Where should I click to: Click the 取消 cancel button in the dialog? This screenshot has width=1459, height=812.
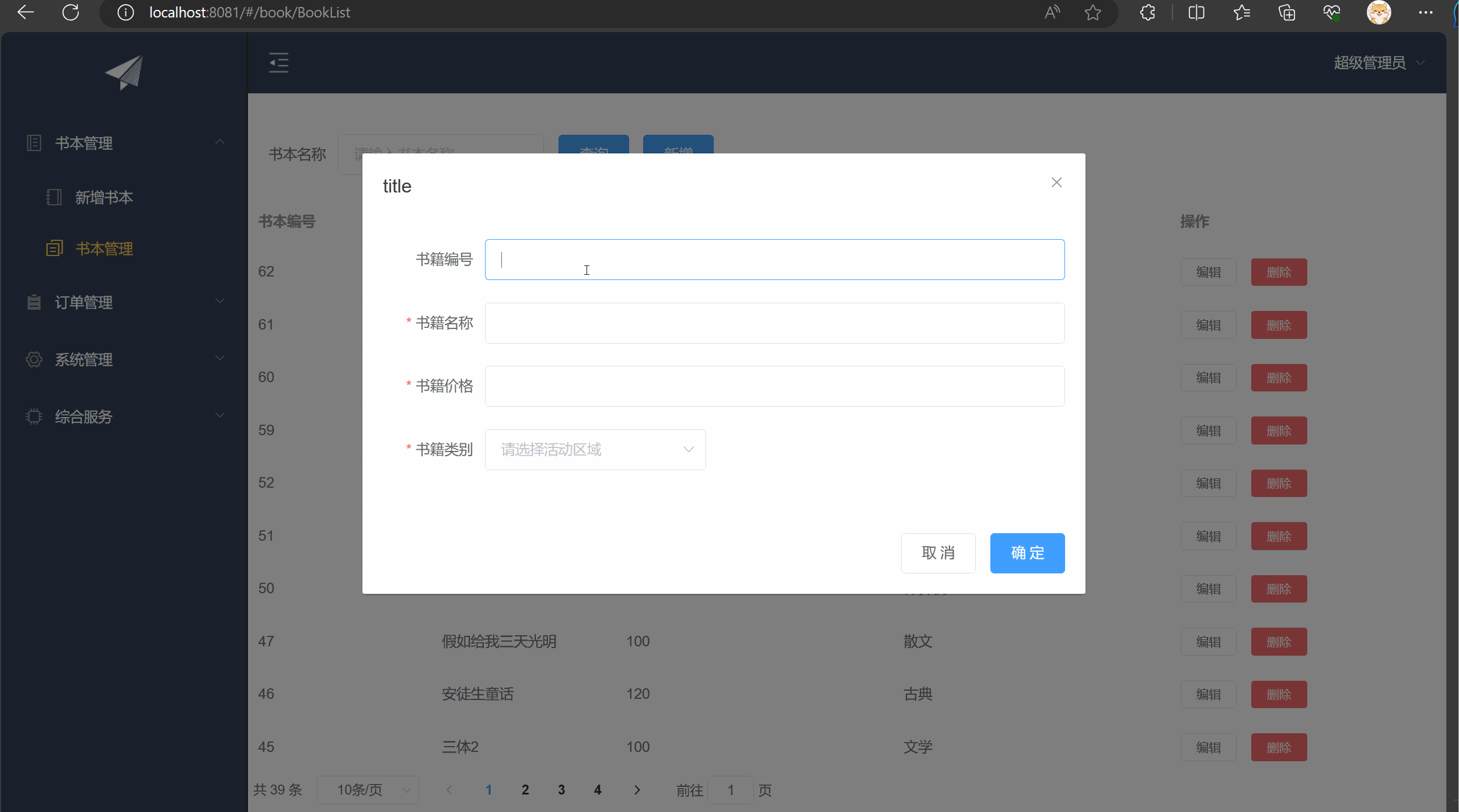click(x=938, y=552)
